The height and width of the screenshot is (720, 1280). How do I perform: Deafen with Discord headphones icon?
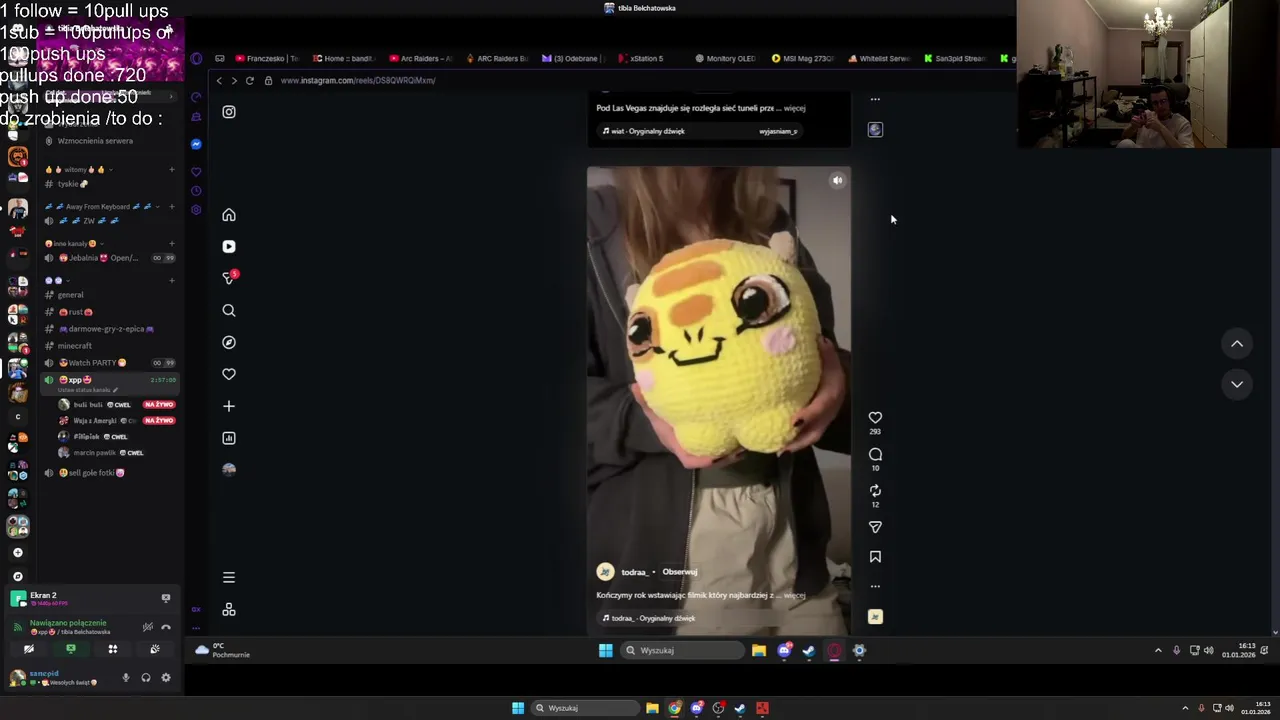(146, 678)
